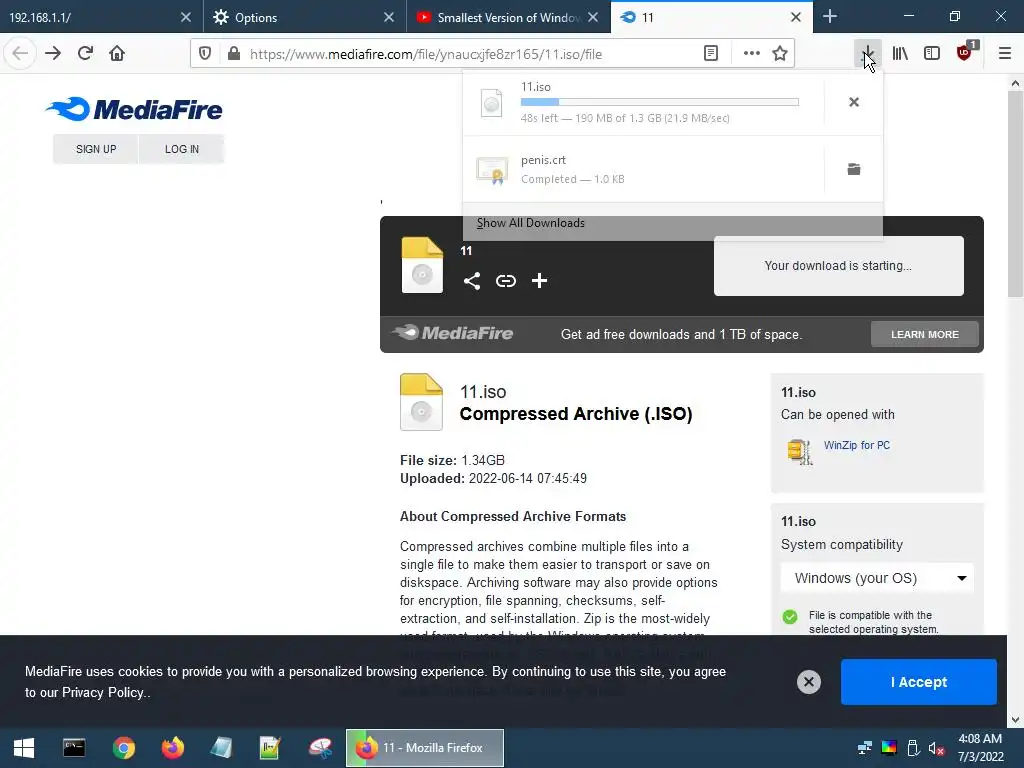Viewport: 1024px width, 768px height.
Task: Click the large 11.iso file thumbnail
Action: 421,402
